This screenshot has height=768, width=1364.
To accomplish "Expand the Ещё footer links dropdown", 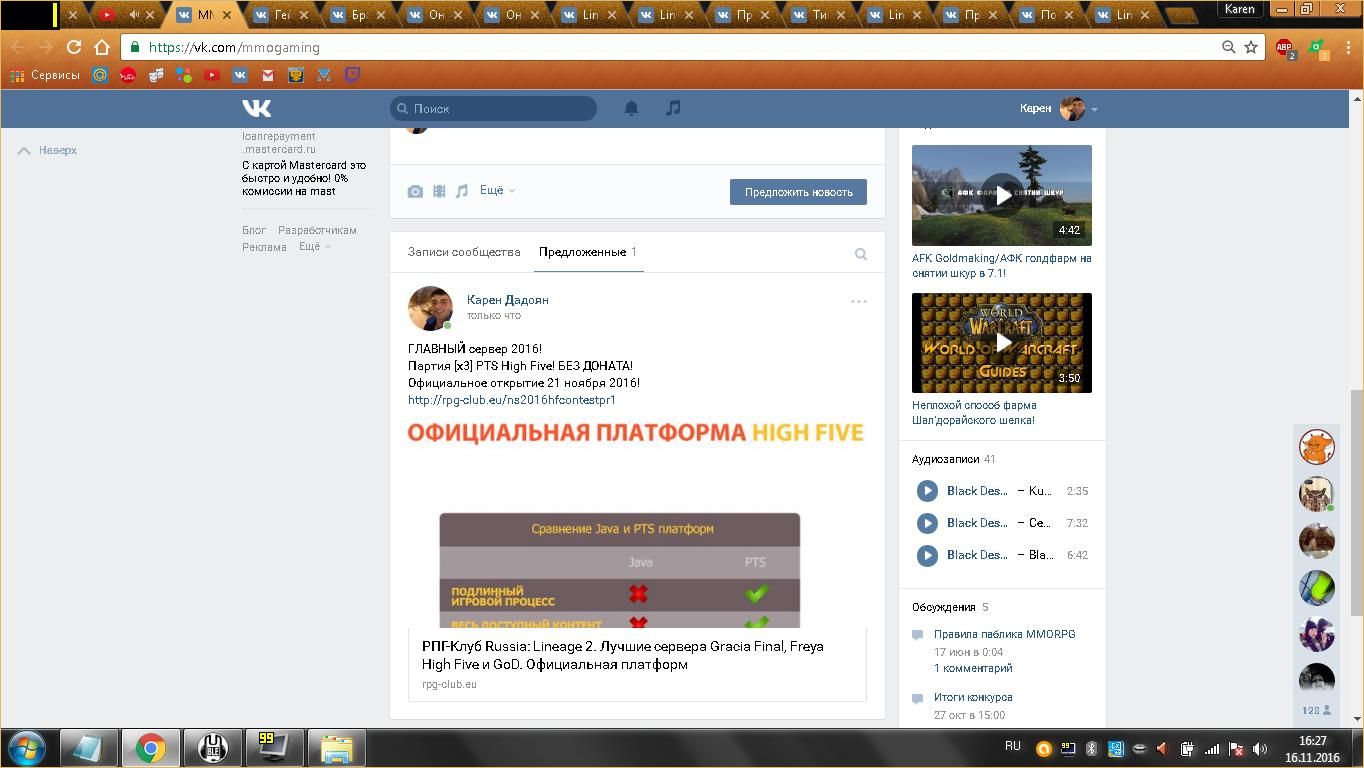I will coord(314,246).
